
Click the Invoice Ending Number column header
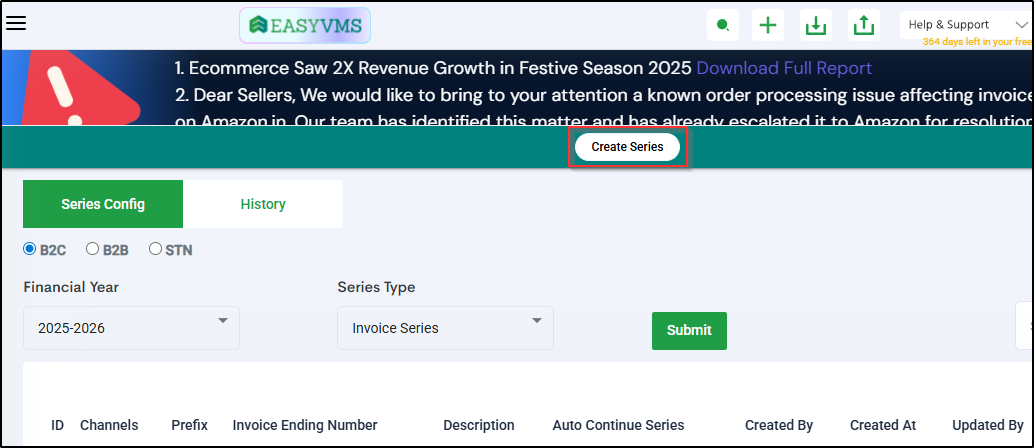305,425
